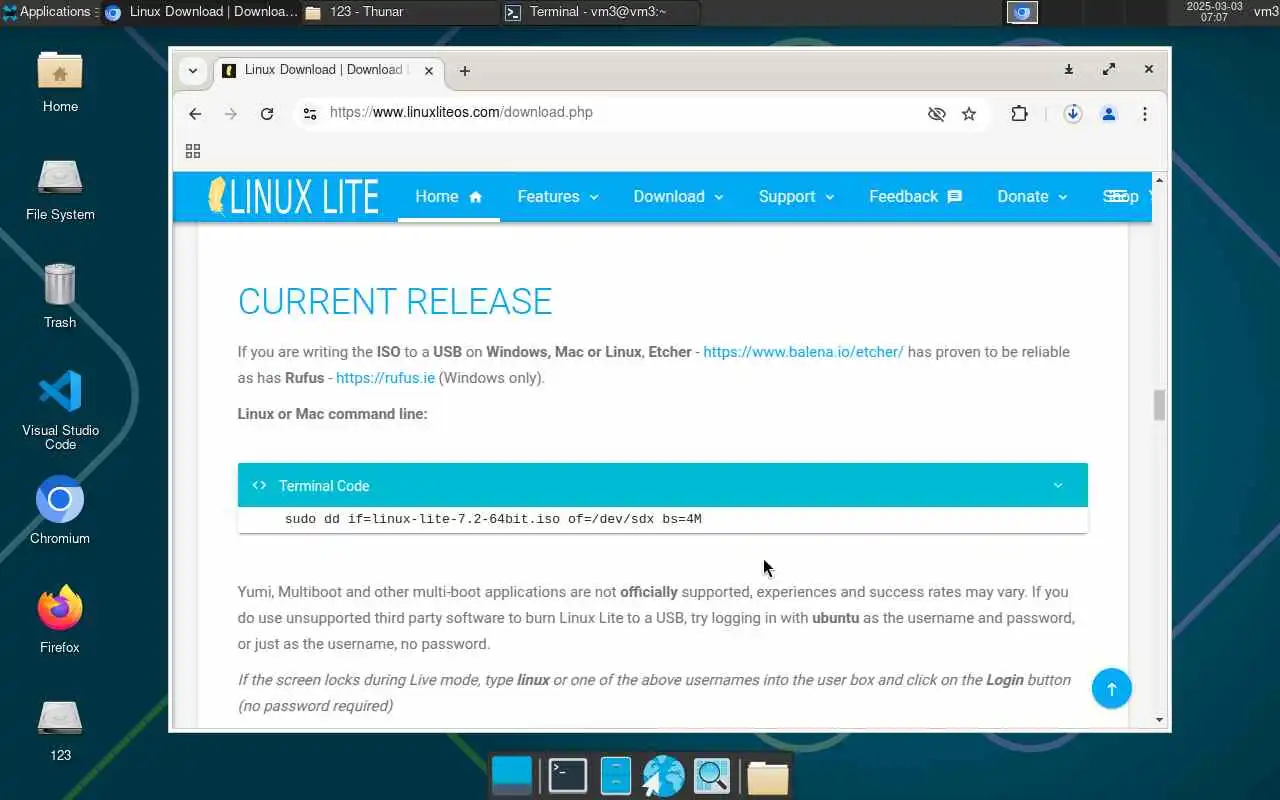
Task: Open a new browser tab with the plus
Action: pos(465,70)
